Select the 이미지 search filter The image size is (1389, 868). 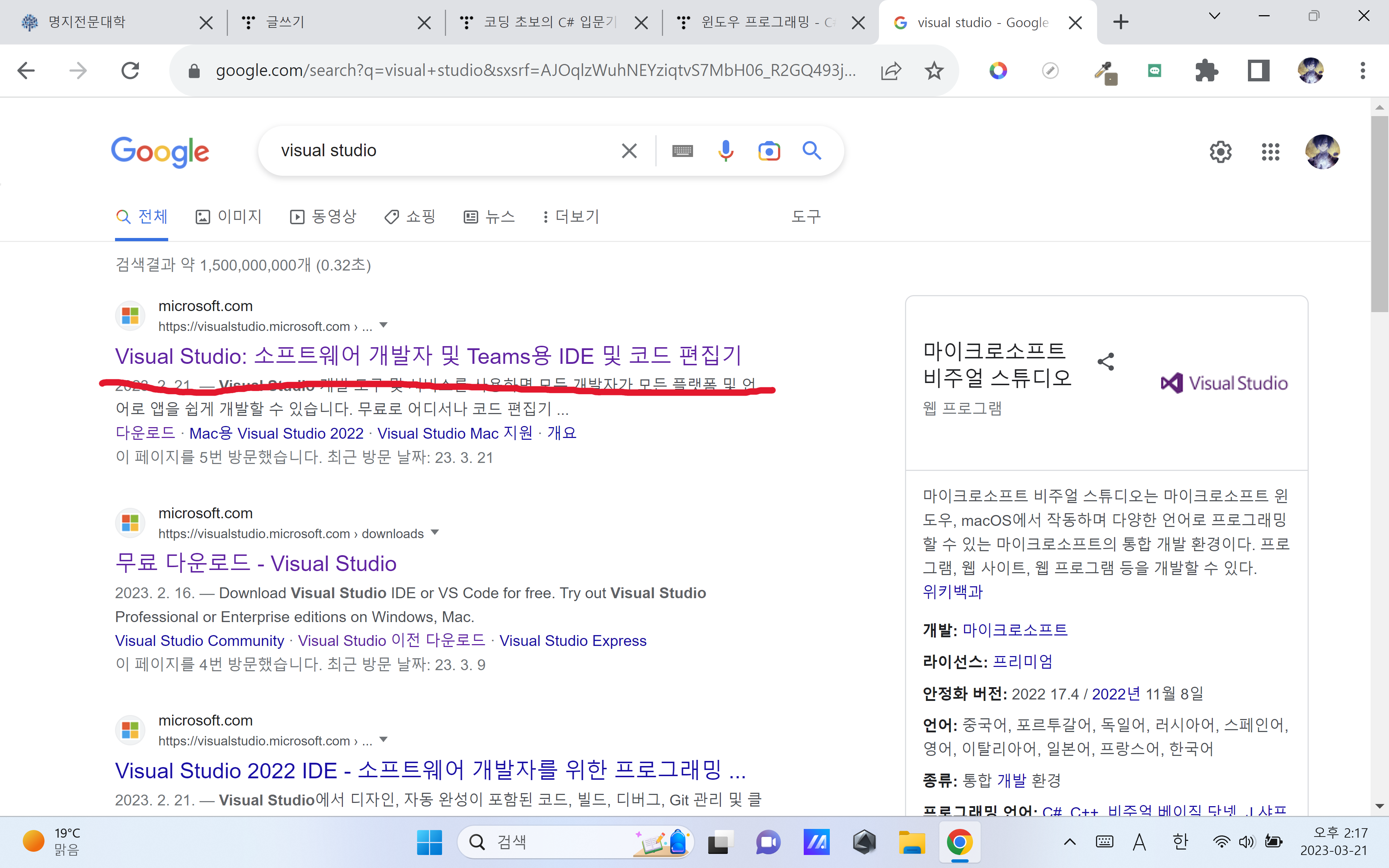pyautogui.click(x=229, y=217)
